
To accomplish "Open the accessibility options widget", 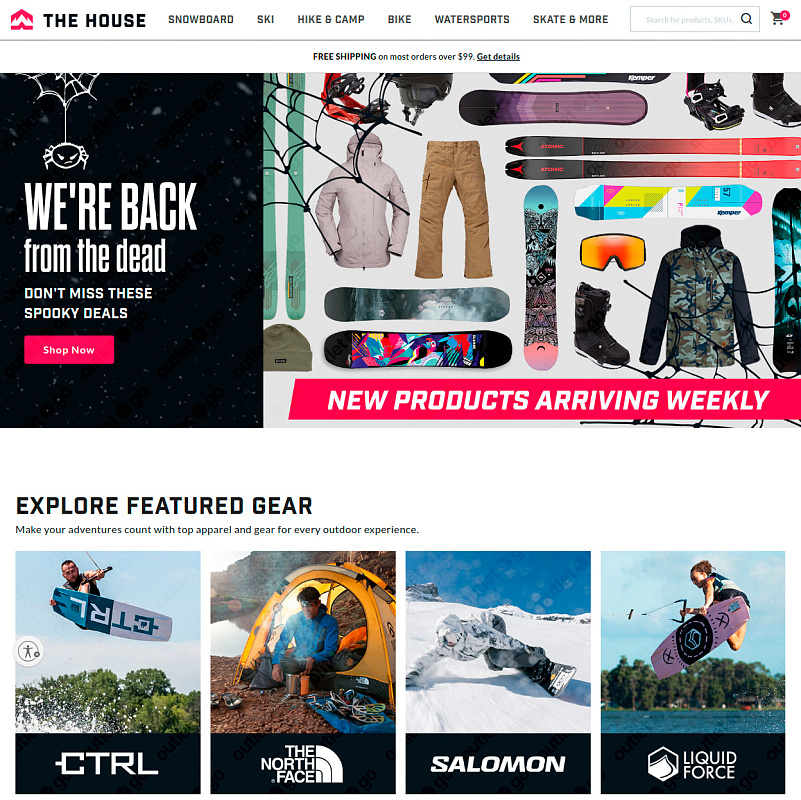I will [x=29, y=651].
